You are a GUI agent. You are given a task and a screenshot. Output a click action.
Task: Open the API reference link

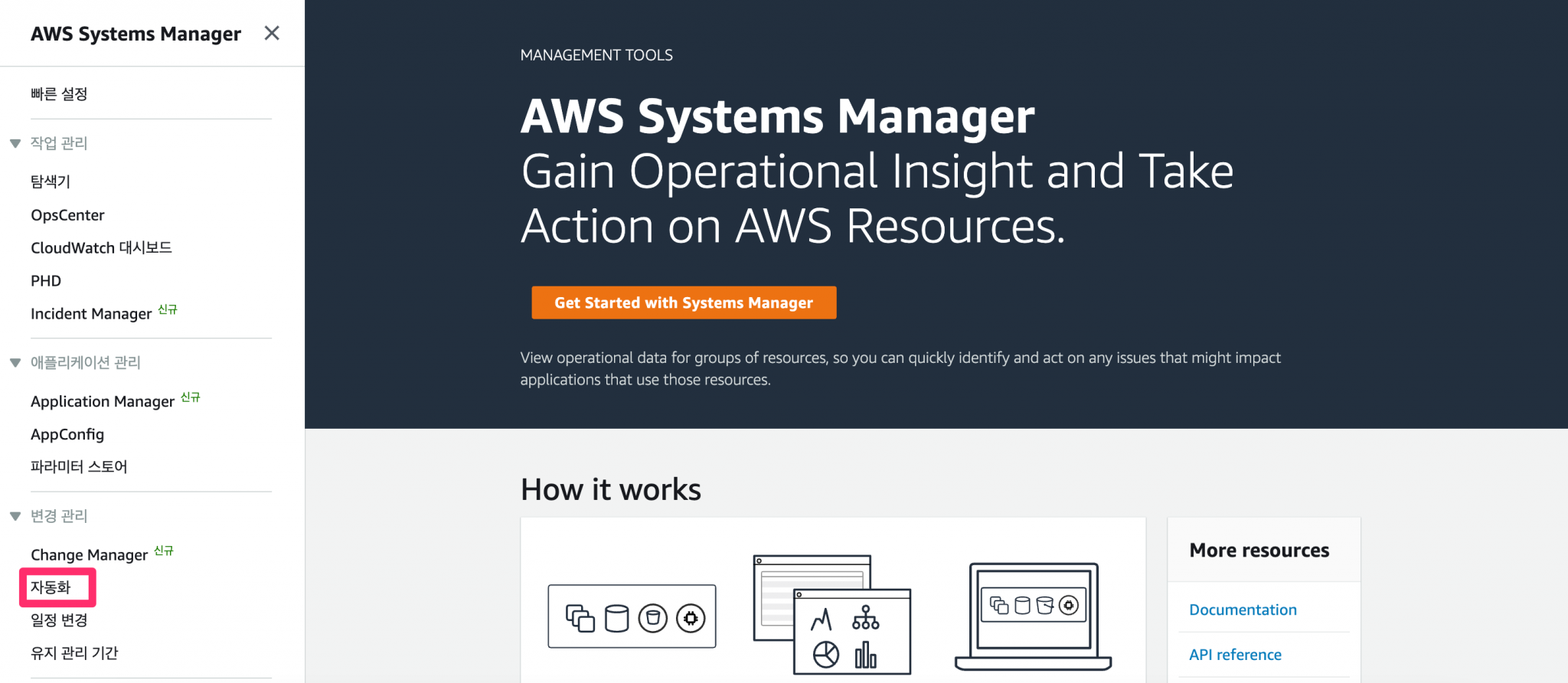(x=1235, y=655)
